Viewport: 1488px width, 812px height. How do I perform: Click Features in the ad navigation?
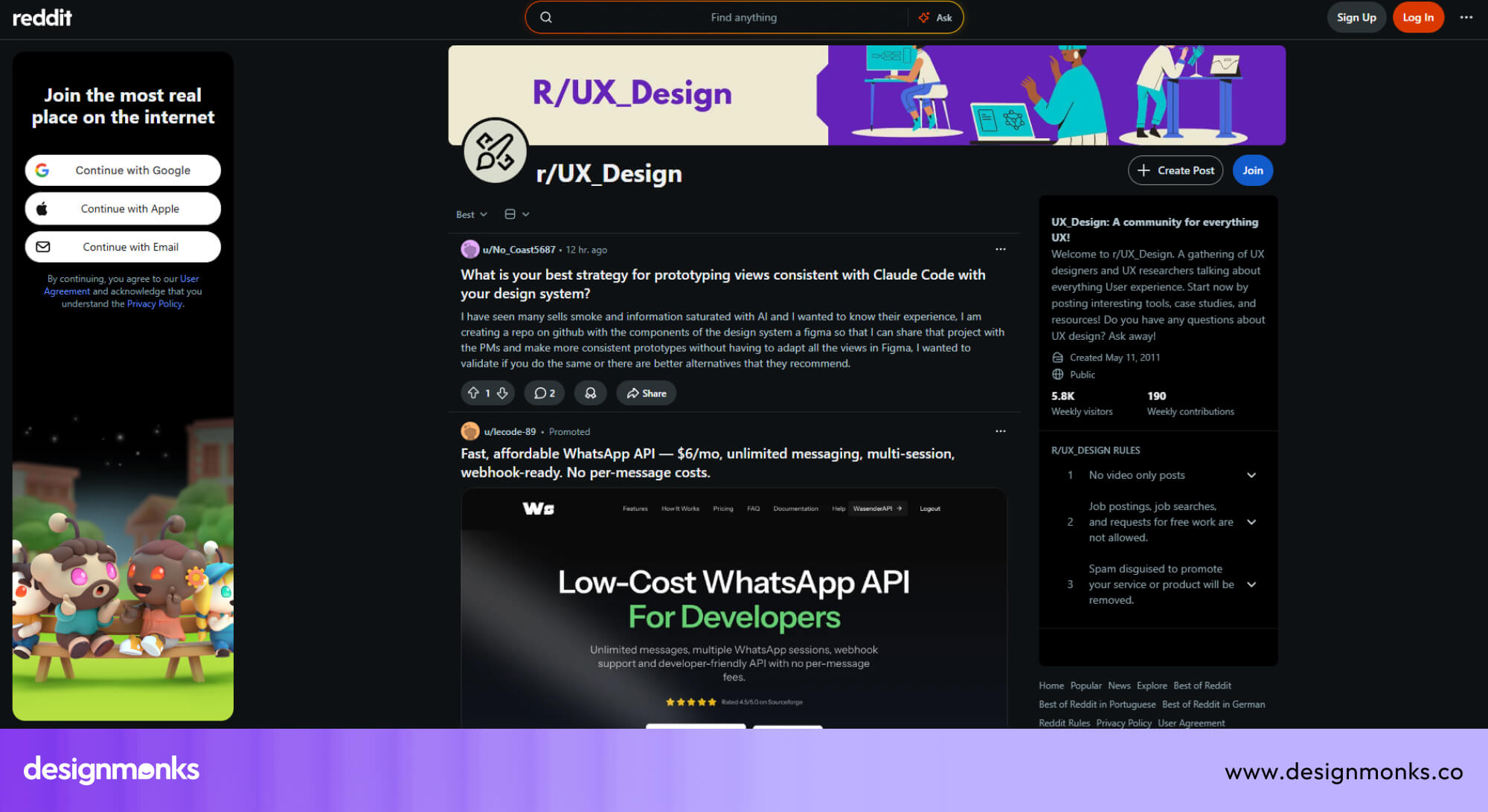(x=635, y=509)
